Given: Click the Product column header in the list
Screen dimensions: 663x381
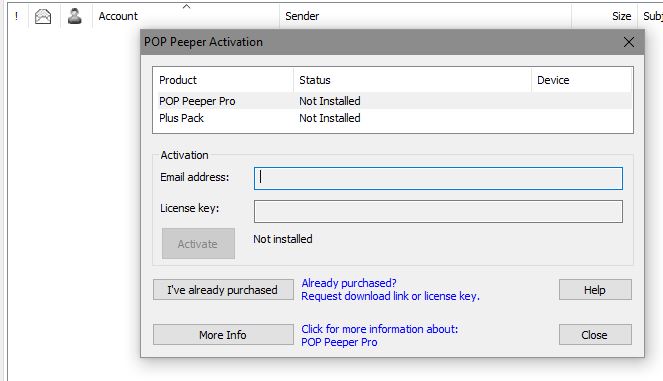Looking at the screenshot, I should (x=178, y=80).
